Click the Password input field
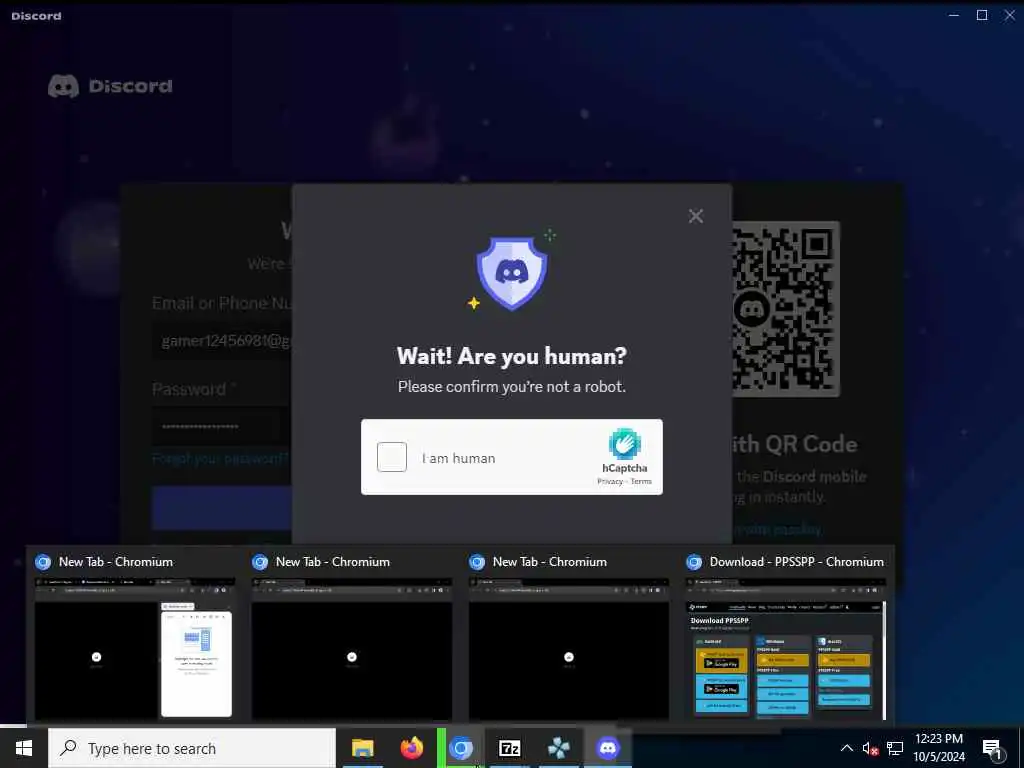Screen dimensions: 1024x768 tap(222, 426)
